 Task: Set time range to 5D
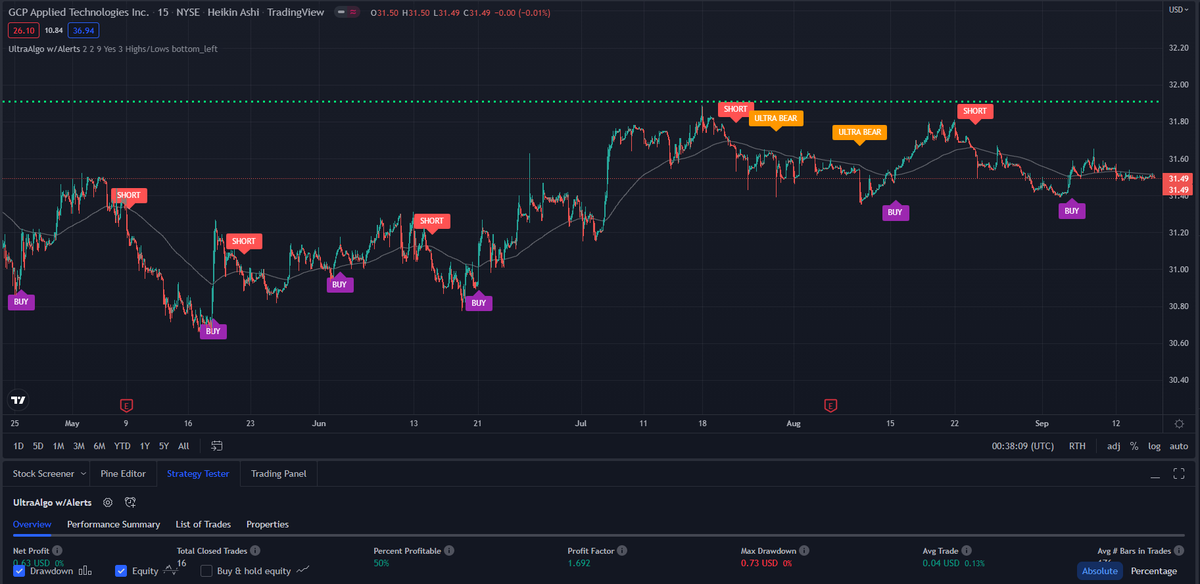coord(37,446)
